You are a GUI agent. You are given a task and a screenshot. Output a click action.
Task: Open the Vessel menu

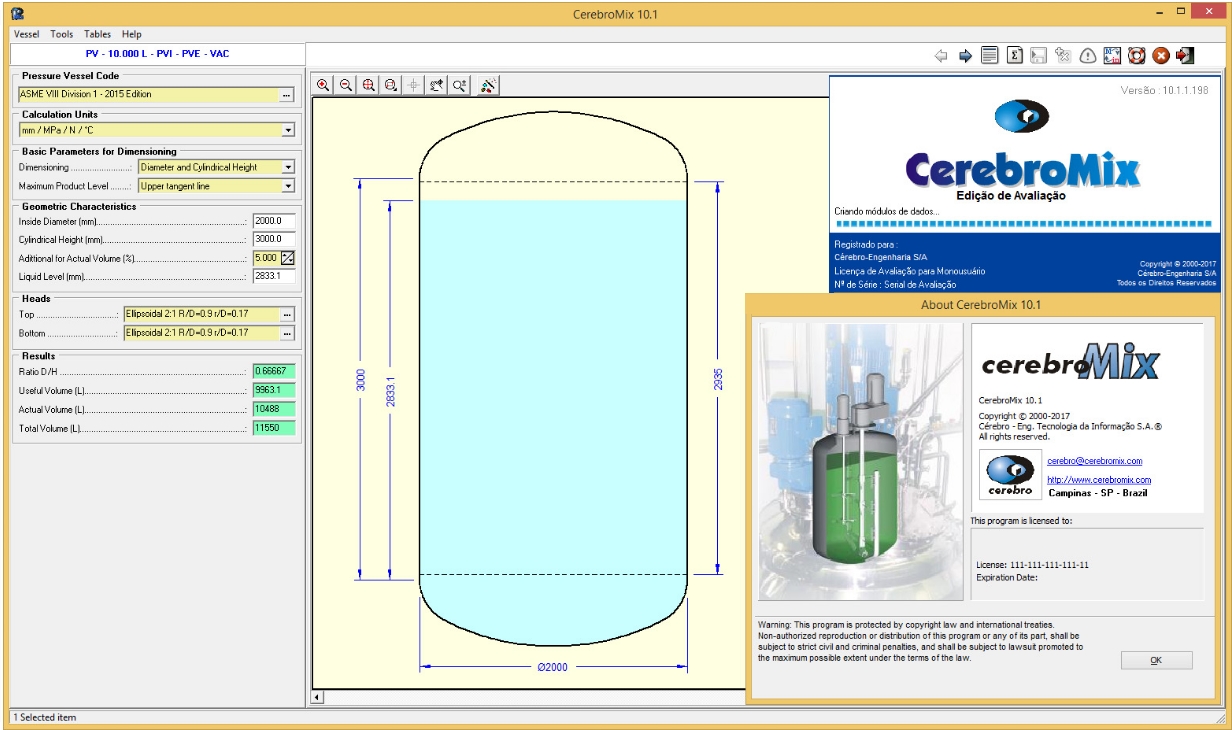pos(27,34)
